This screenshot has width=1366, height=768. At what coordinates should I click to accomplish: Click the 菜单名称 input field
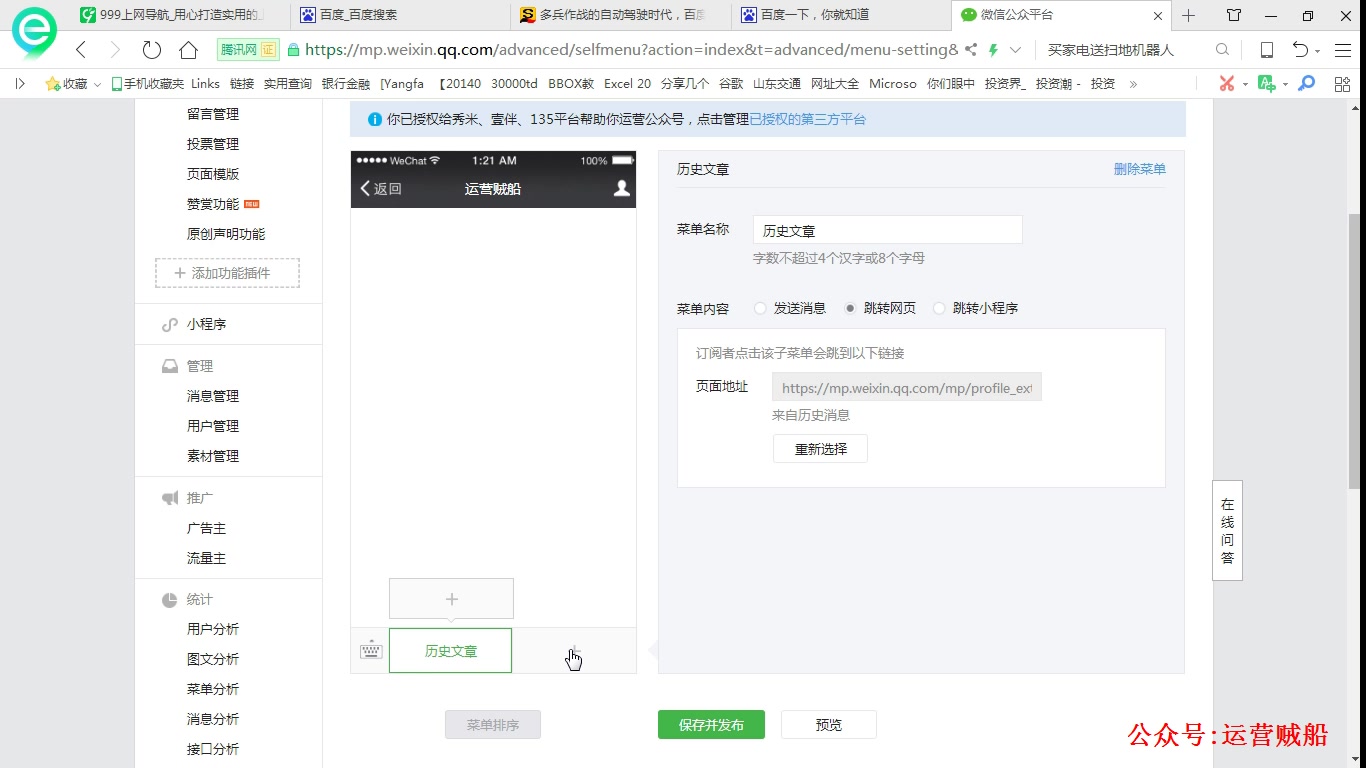coord(888,230)
